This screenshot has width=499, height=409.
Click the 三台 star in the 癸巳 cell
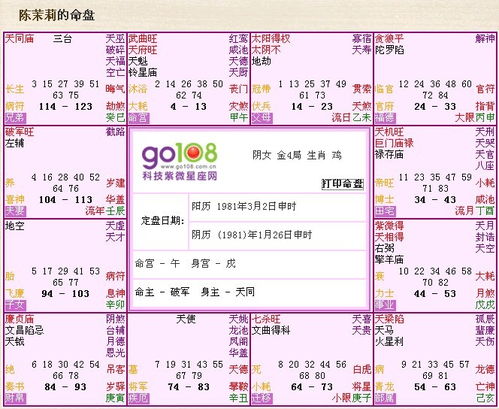pyautogui.click(x=62, y=39)
